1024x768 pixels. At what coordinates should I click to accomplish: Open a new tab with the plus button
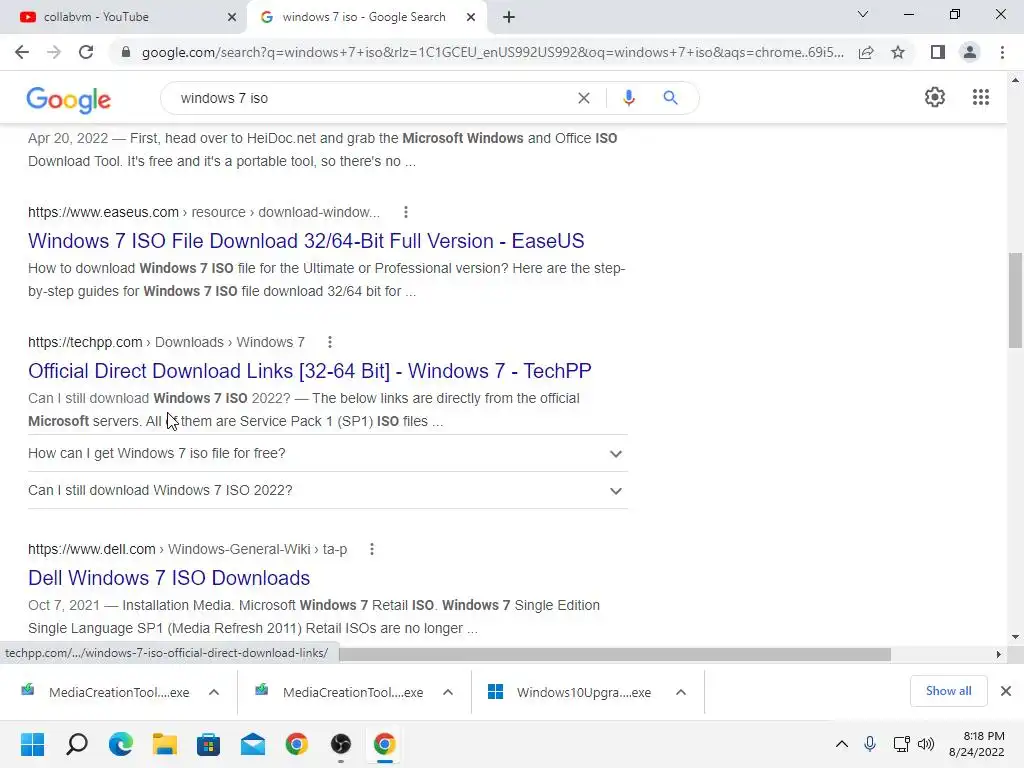(x=509, y=17)
